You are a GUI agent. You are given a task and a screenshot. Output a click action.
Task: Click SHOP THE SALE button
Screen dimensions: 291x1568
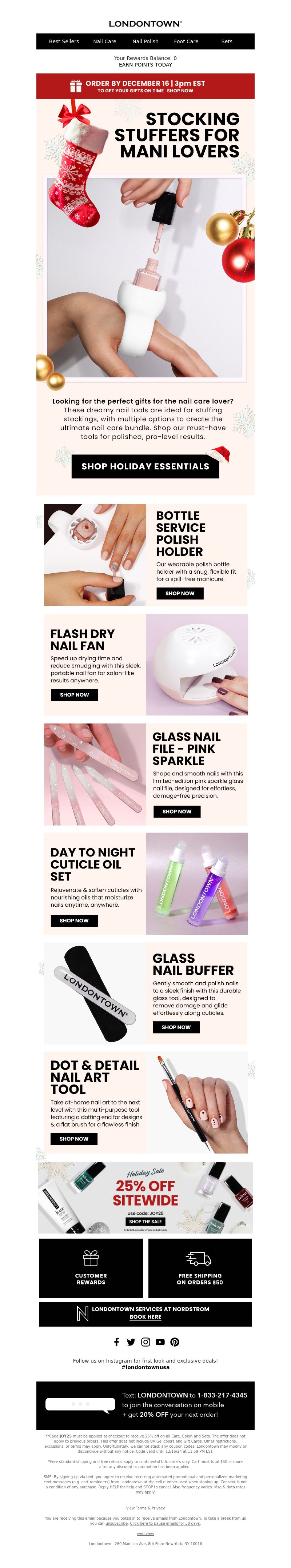pyautogui.click(x=145, y=1221)
